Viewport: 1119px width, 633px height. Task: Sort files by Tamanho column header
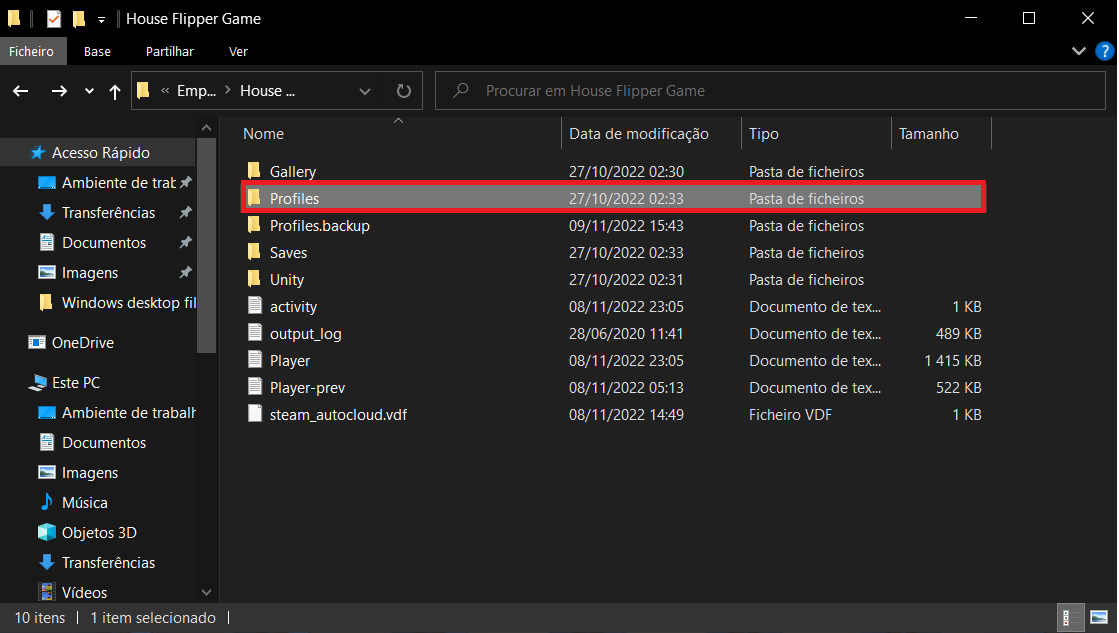click(928, 134)
